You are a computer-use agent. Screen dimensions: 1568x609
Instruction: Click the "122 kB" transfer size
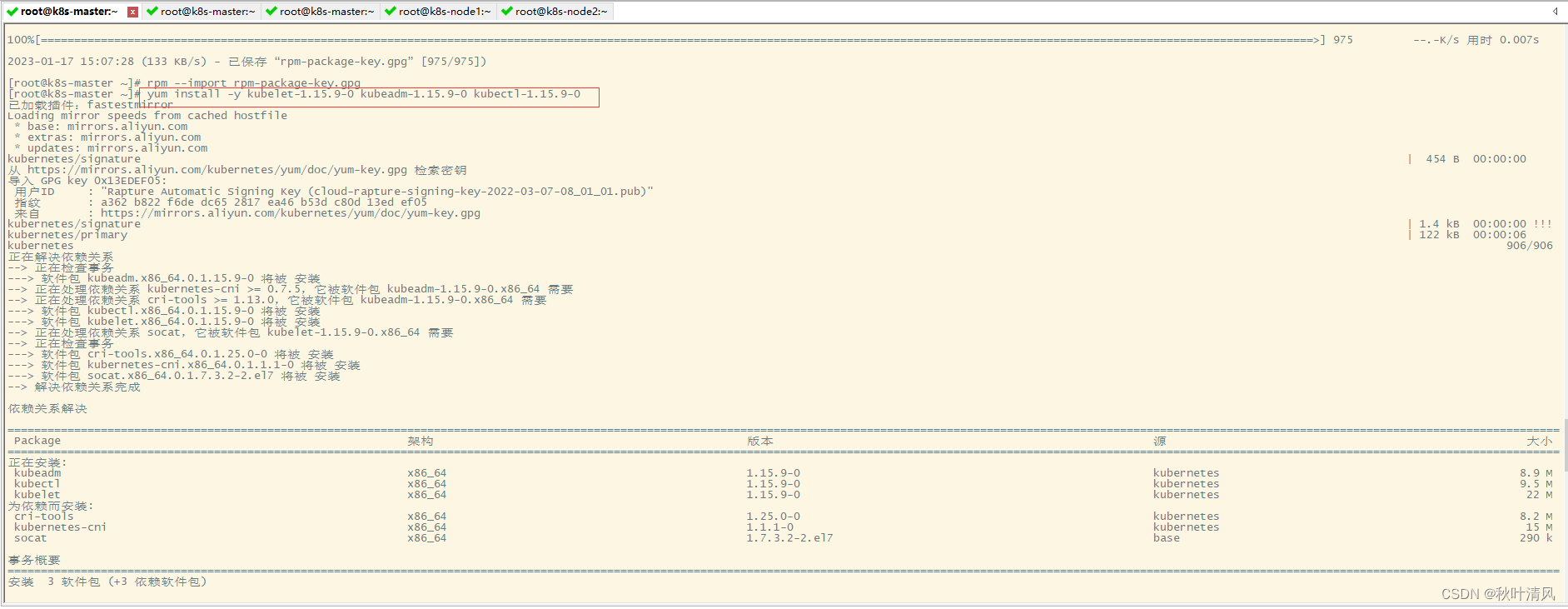[1440, 235]
